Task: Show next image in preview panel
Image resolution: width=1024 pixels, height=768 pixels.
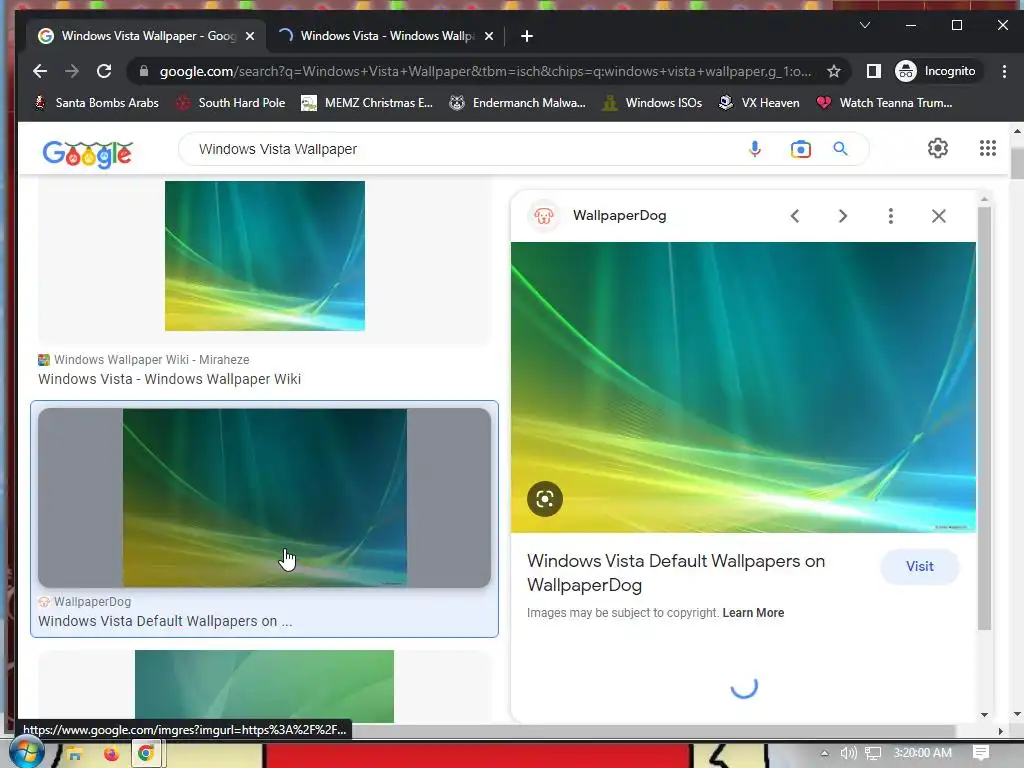Action: (x=842, y=216)
